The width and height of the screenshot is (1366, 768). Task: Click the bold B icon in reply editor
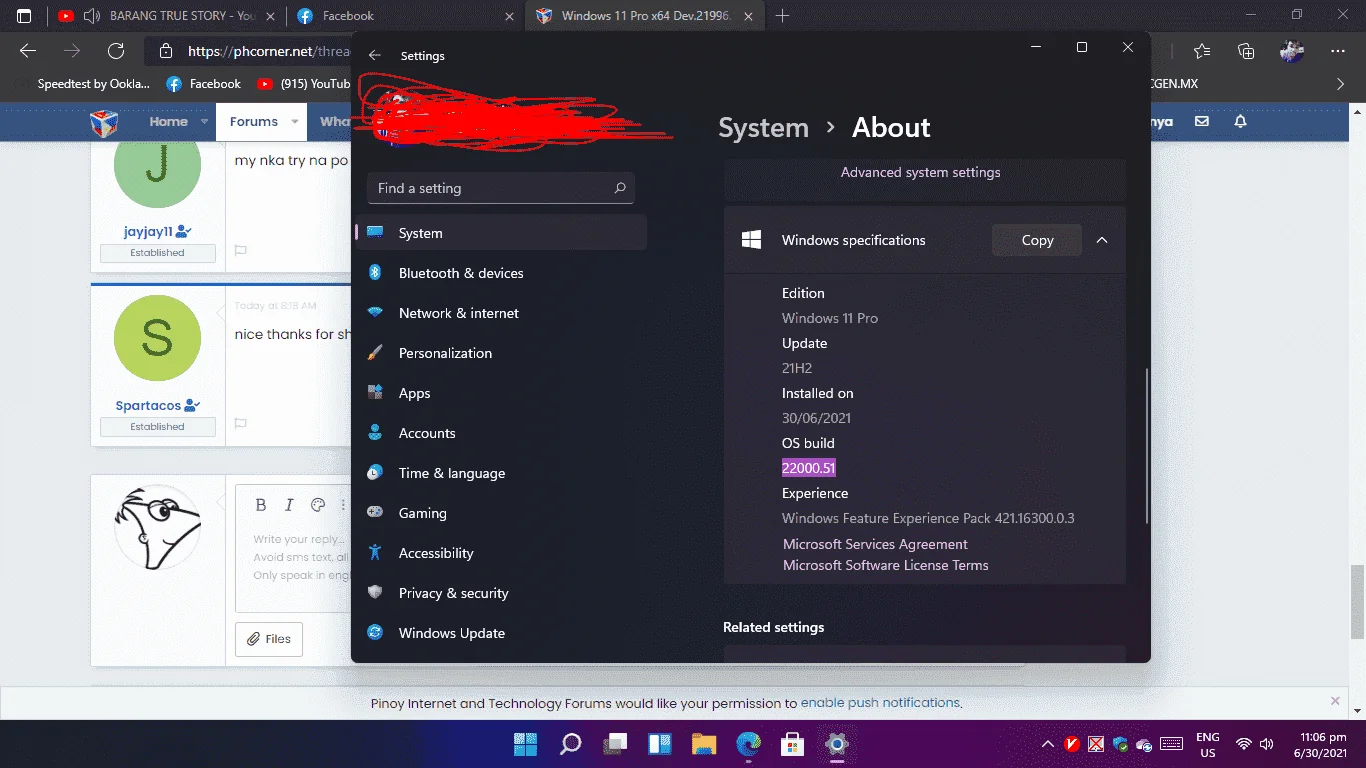[261, 505]
